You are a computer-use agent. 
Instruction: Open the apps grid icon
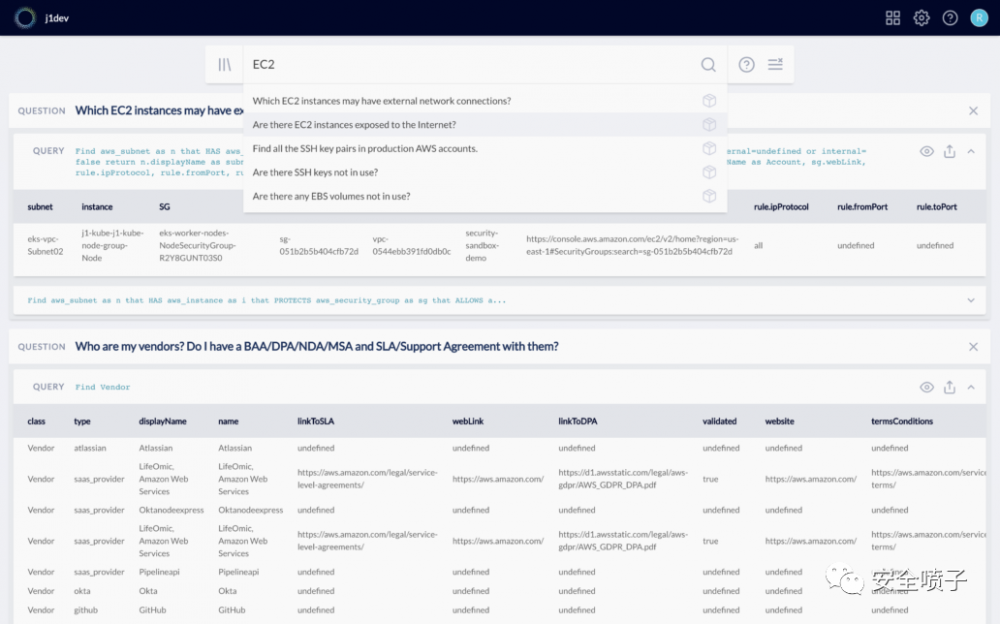pos(893,18)
